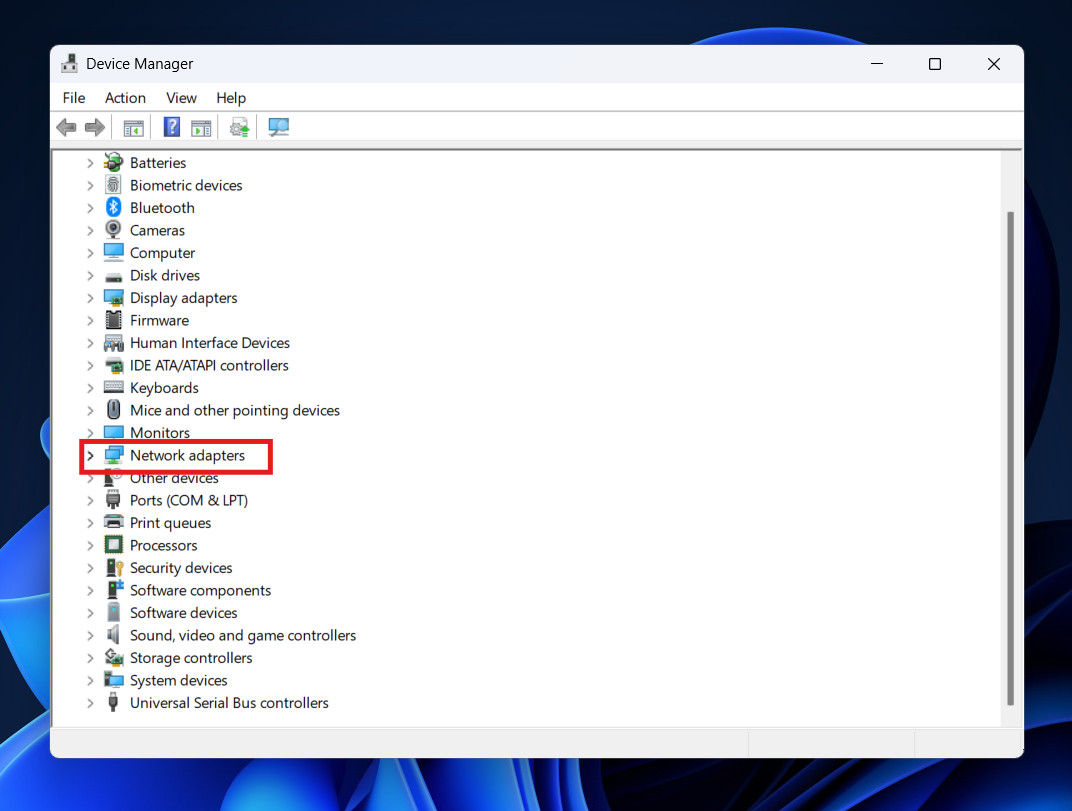Select Mice and other pointing devices
The image size is (1072, 811).
pos(234,410)
